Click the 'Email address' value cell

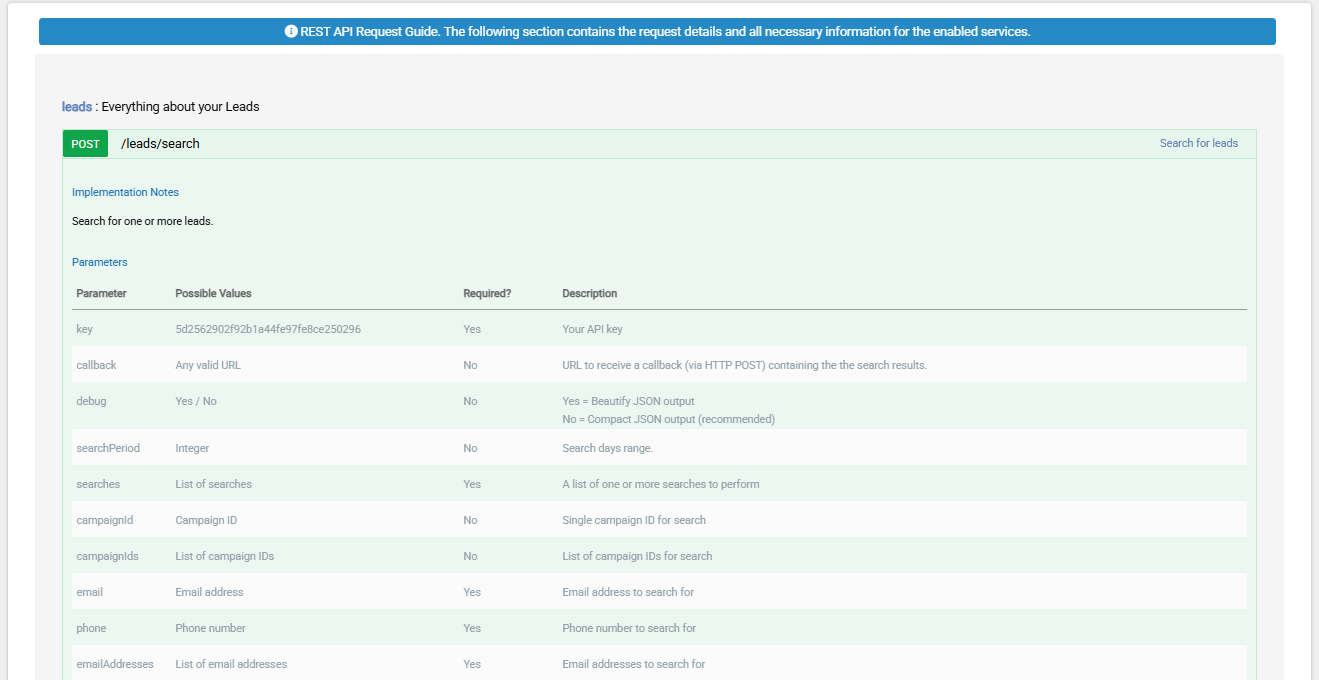click(x=209, y=592)
